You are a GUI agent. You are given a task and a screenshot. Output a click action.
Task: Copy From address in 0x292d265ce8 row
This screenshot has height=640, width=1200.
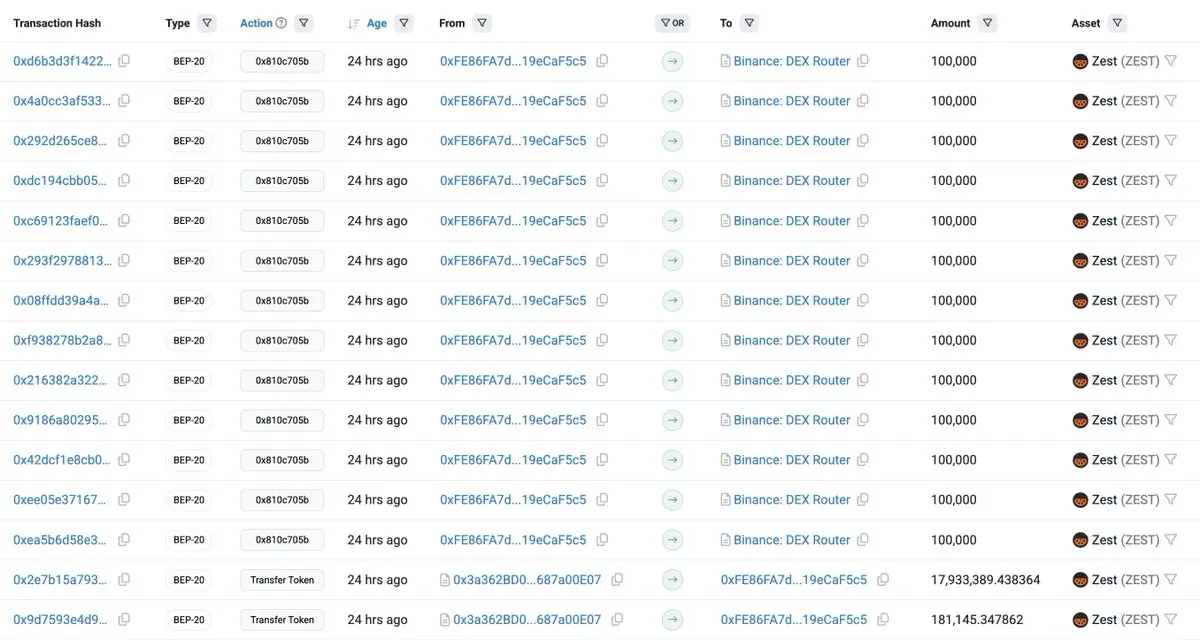pyautogui.click(x=602, y=141)
